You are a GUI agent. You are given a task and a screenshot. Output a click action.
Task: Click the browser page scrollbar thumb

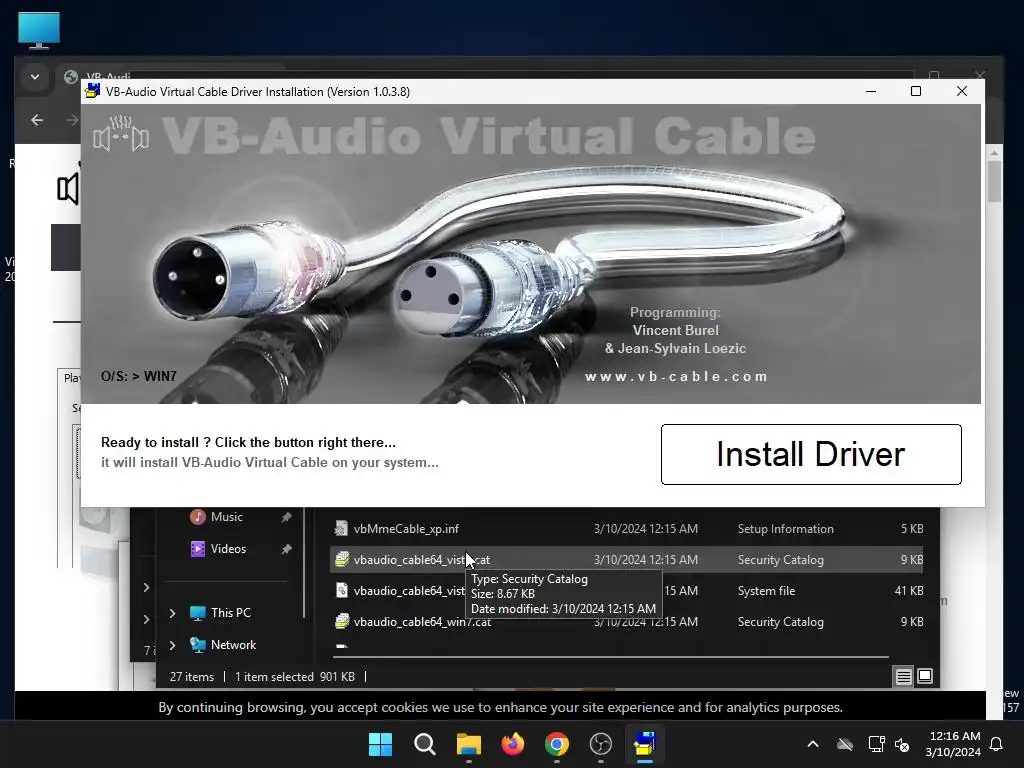995,181
